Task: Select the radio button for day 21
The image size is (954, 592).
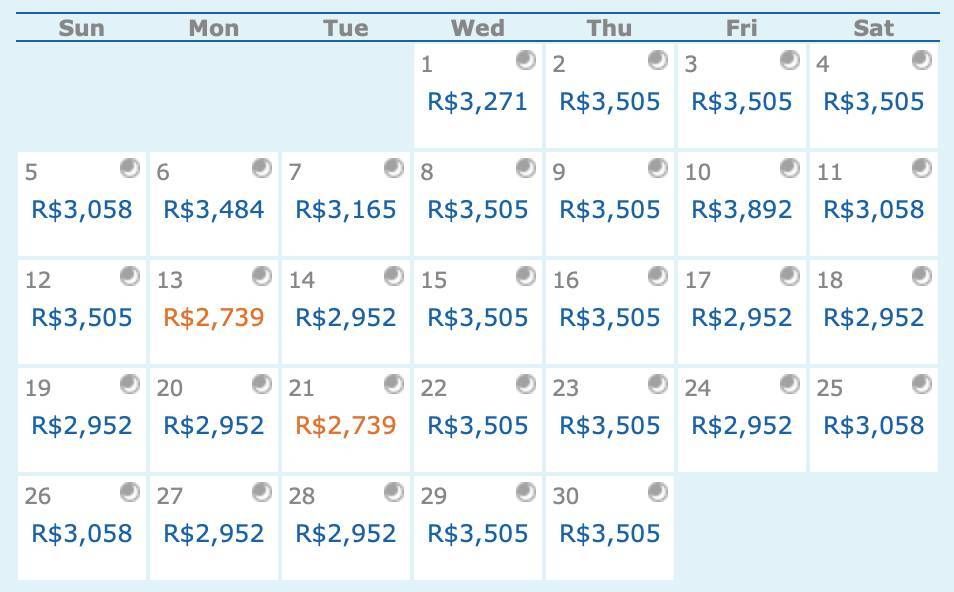Action: click(x=394, y=384)
